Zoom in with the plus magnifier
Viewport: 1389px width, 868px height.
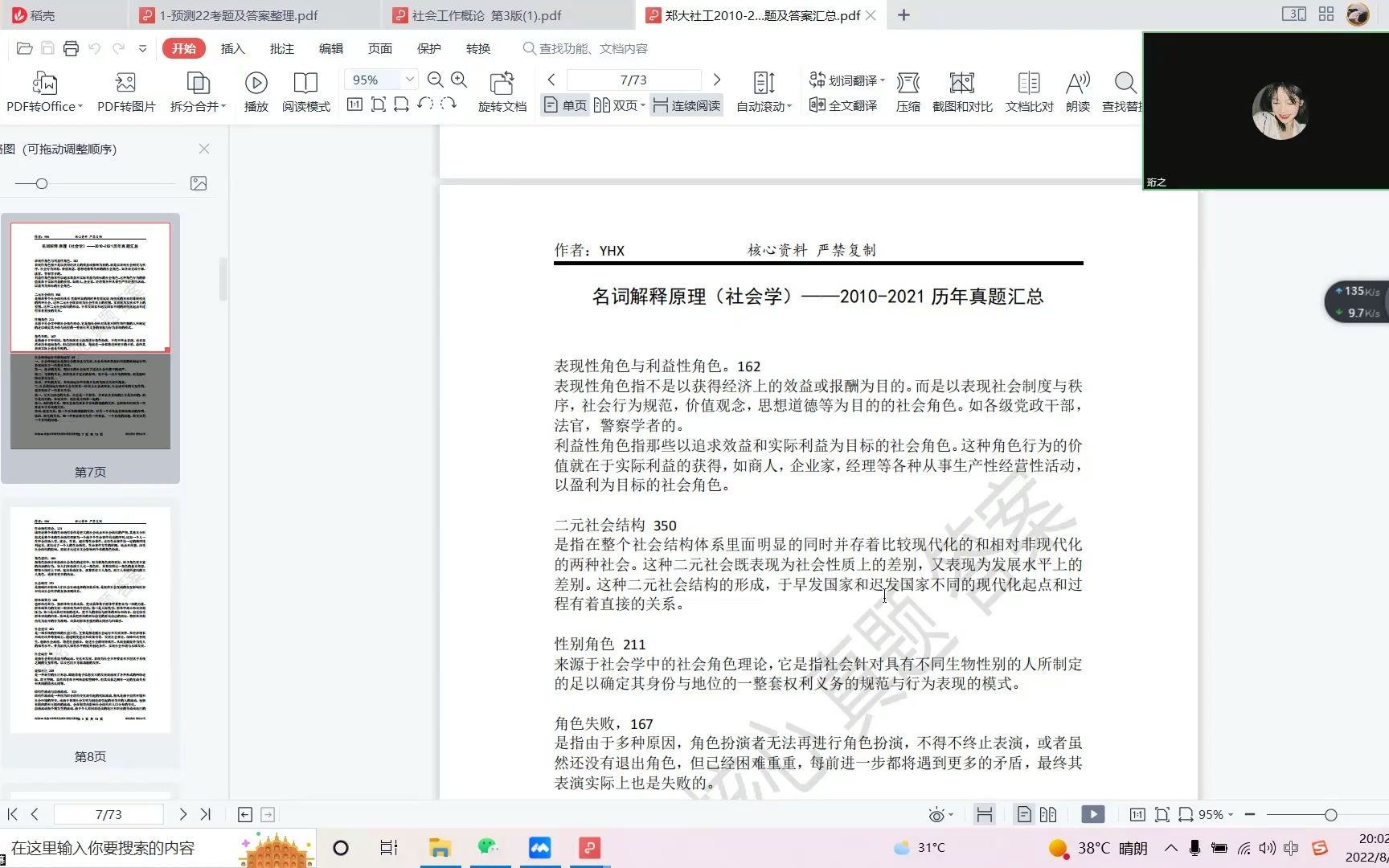[459, 80]
